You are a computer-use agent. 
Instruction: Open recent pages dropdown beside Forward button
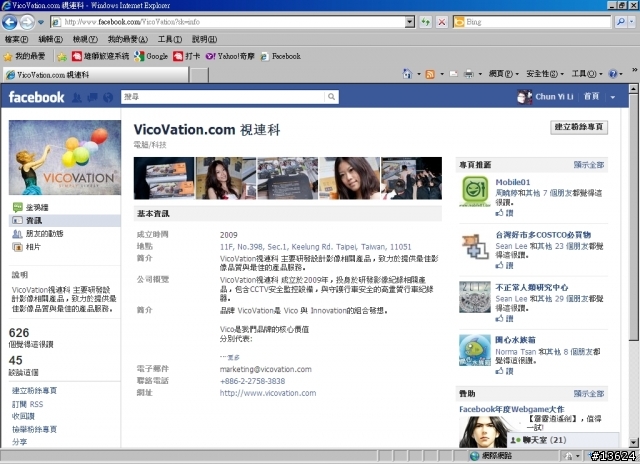(41, 22)
